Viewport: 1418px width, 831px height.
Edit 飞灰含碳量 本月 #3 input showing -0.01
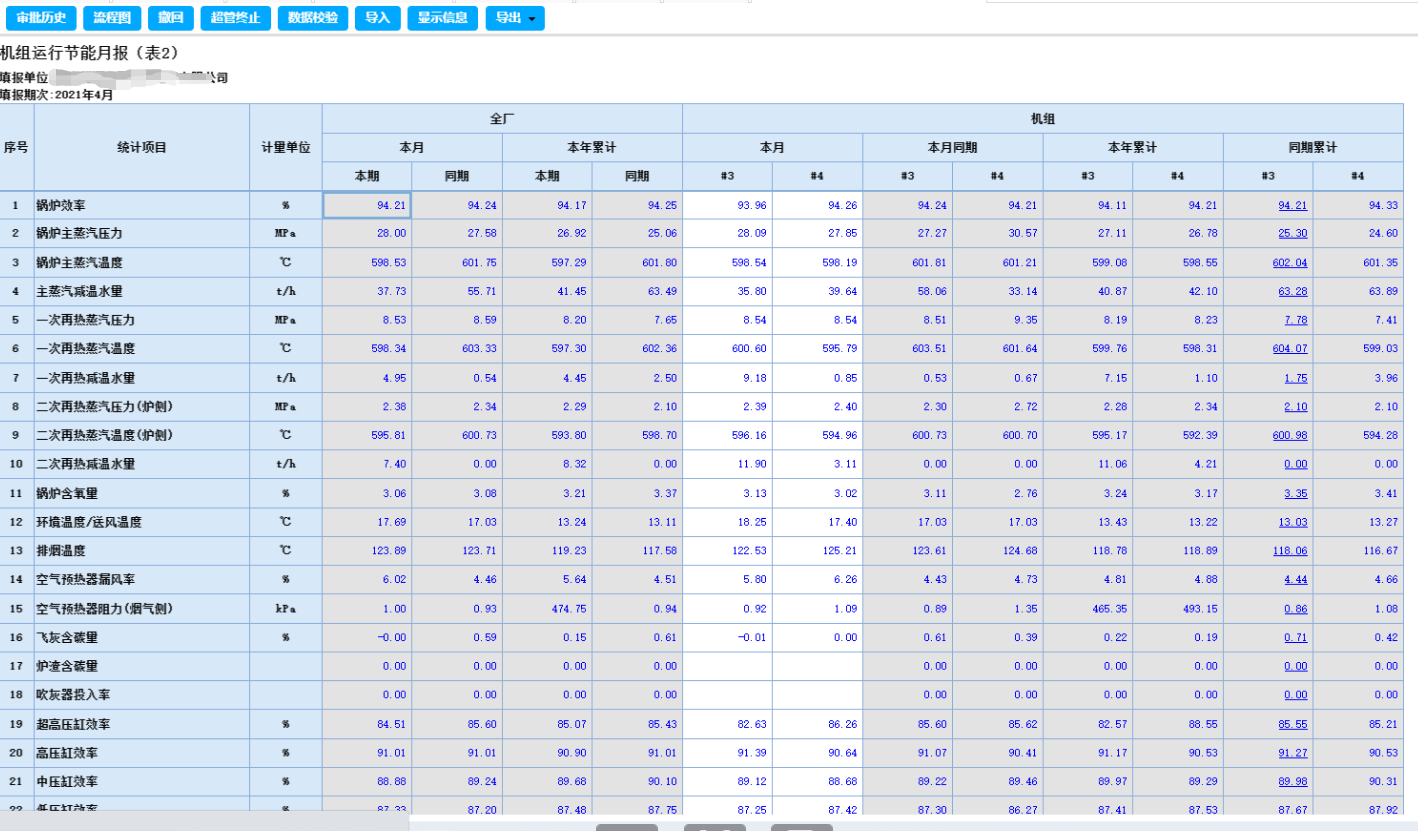coord(727,637)
